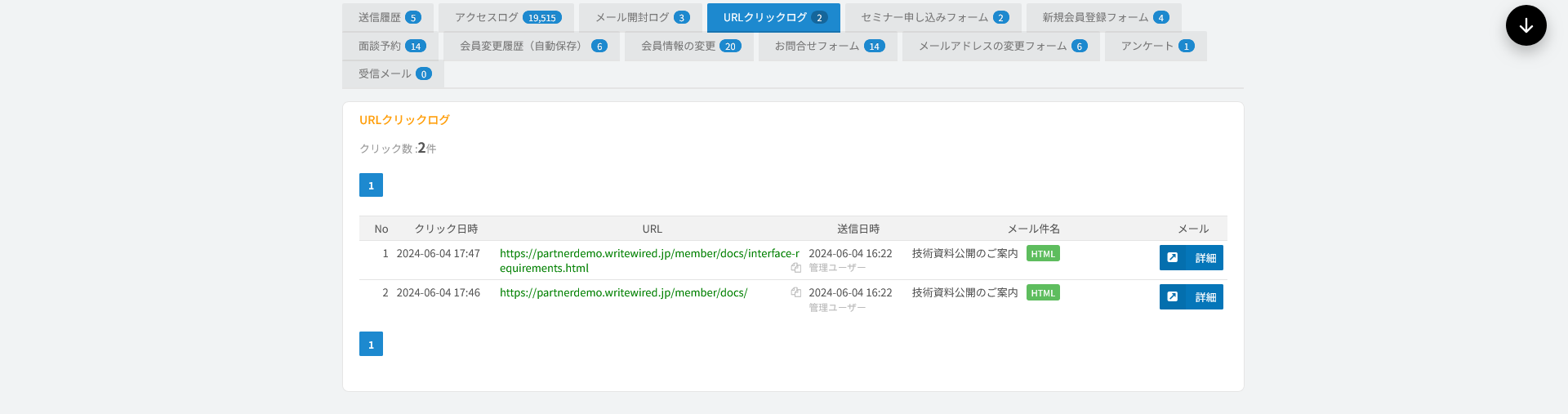Screen dimensions: 1568x414
Task: Switch to the アンケート tab
Action: [1156, 46]
